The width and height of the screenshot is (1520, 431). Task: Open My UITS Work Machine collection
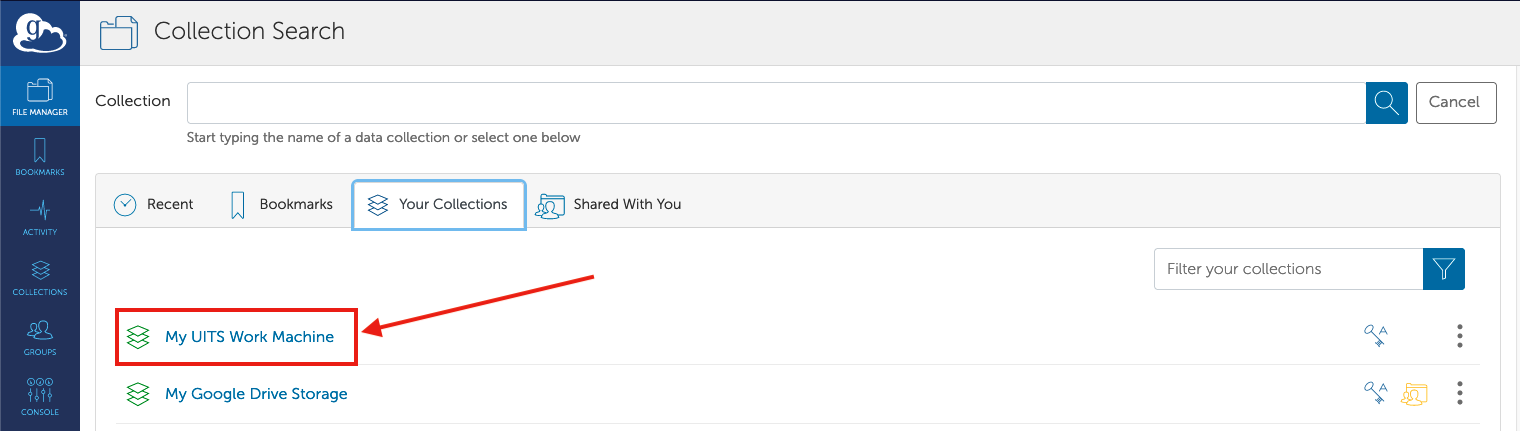click(249, 336)
